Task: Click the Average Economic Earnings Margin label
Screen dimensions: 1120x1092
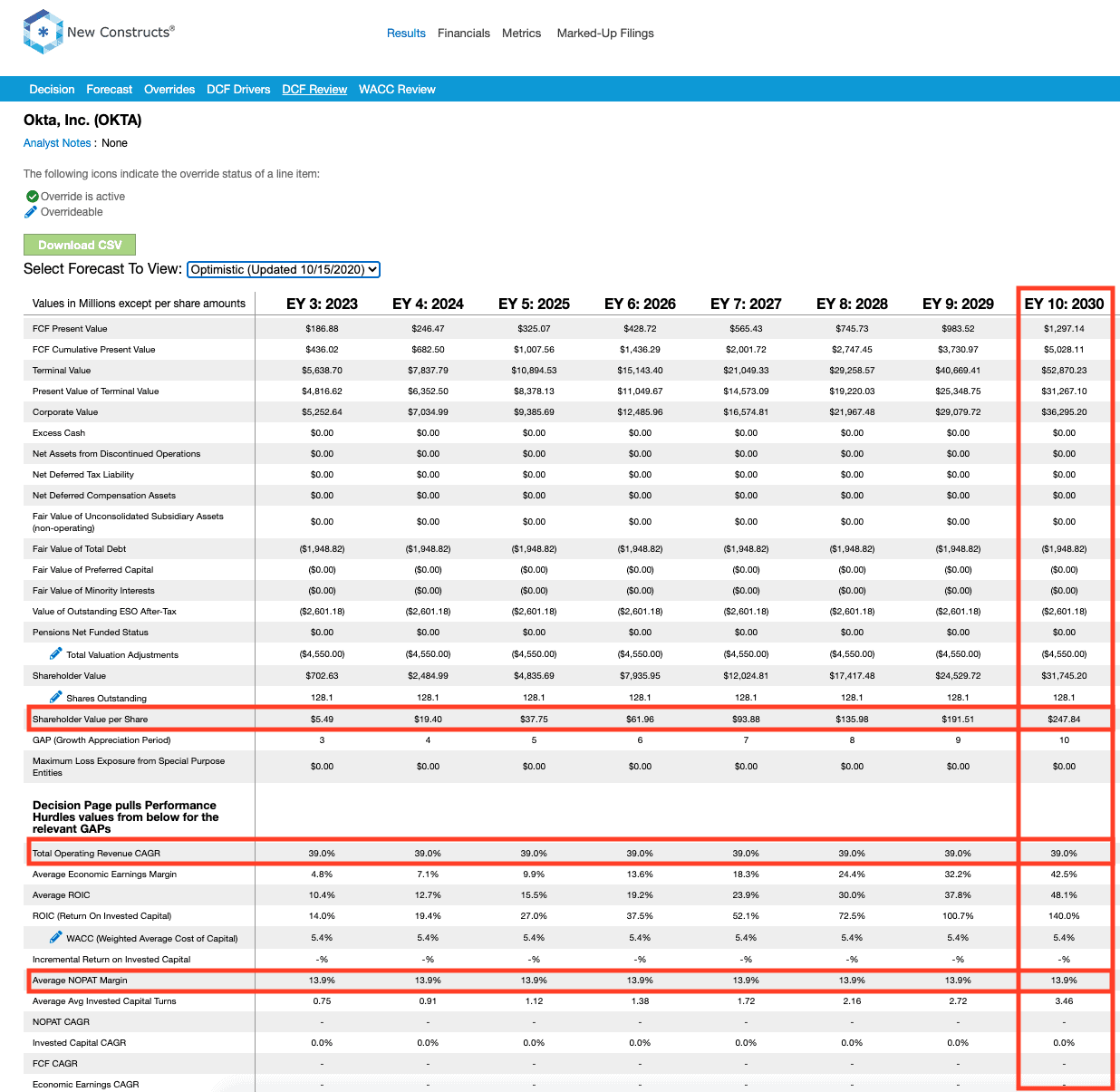Action: tap(104, 875)
